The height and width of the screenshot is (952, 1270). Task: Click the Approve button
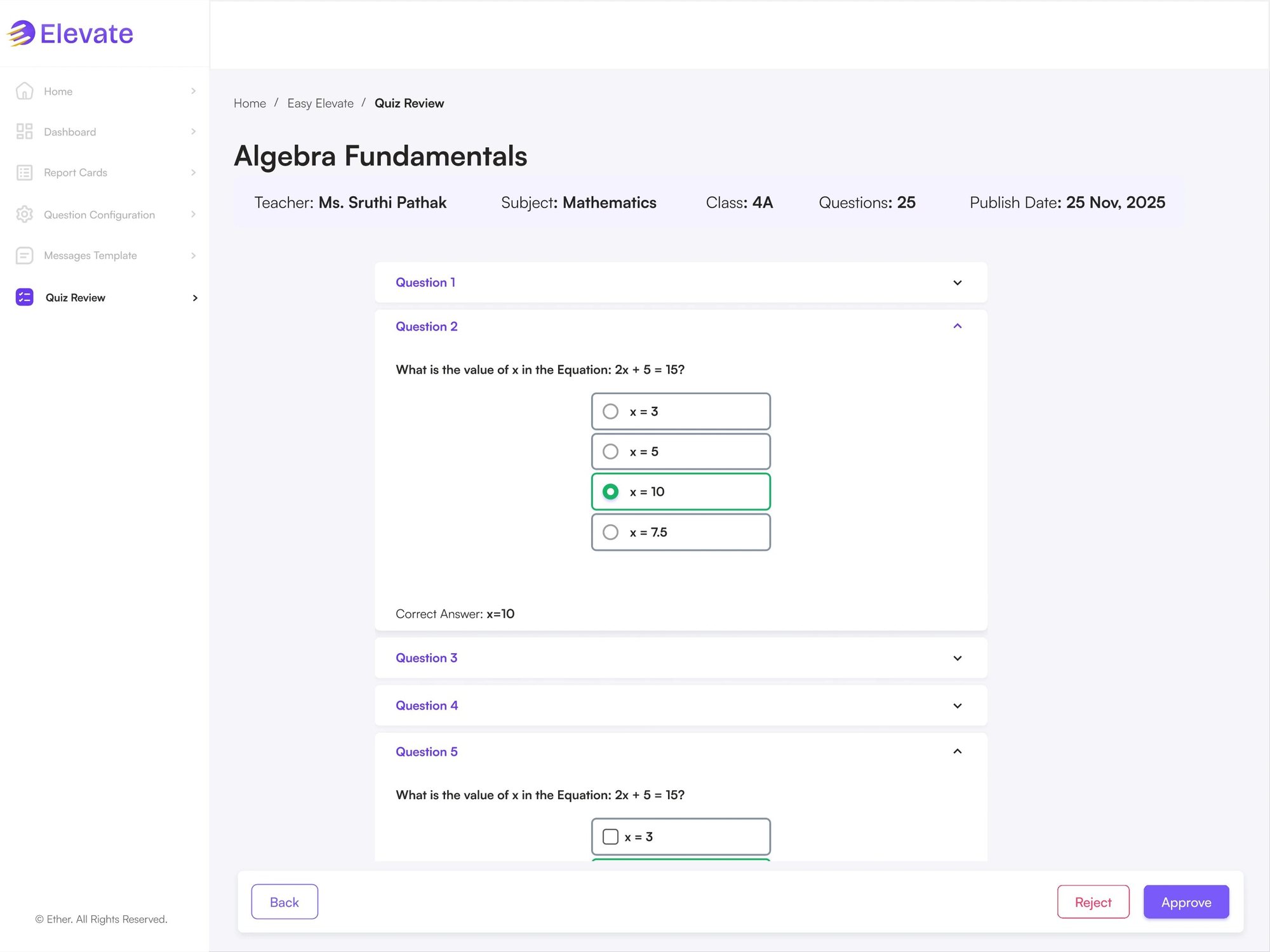1186,902
